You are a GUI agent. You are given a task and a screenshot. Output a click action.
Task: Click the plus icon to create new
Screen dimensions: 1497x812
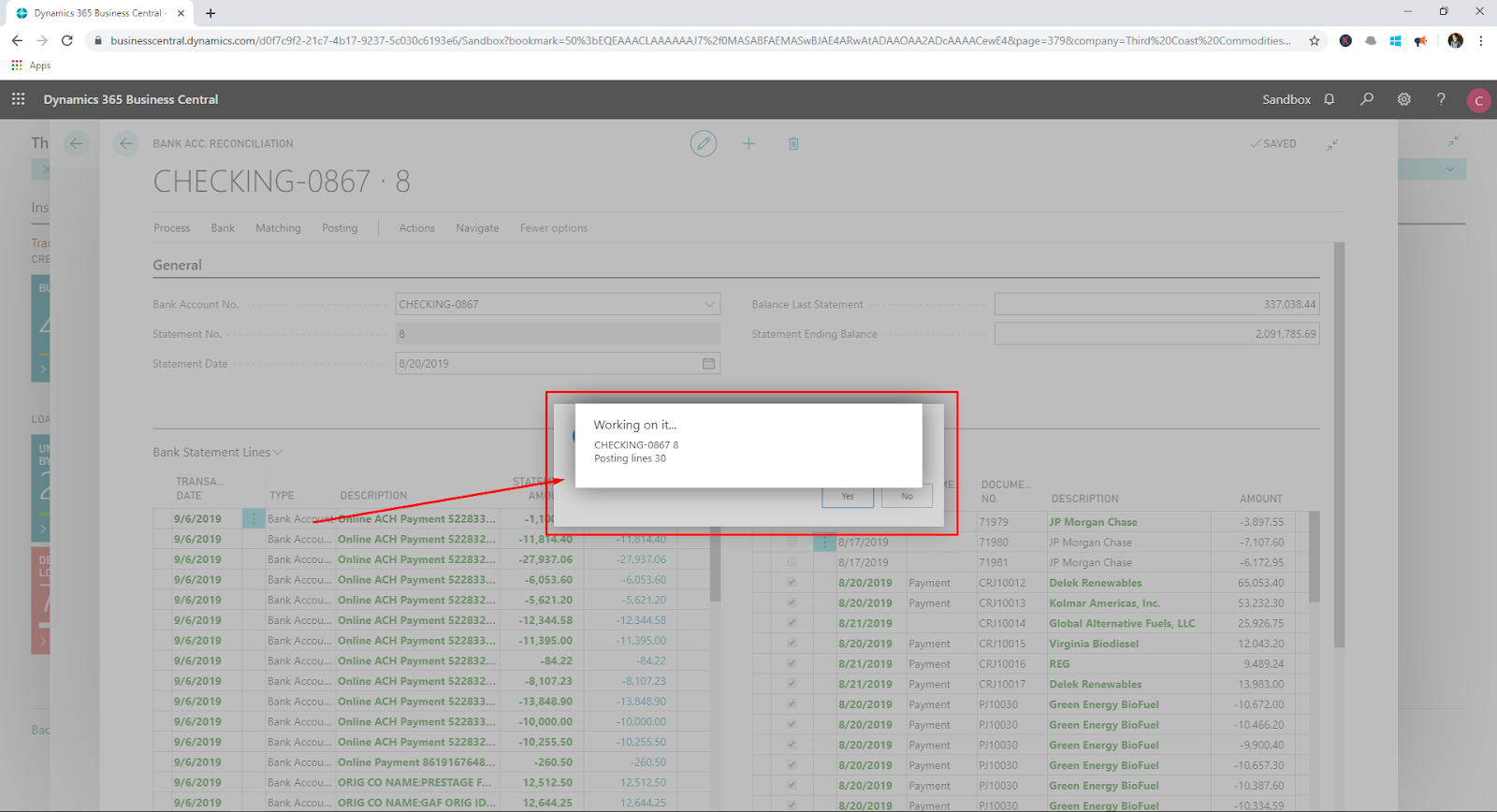748,143
